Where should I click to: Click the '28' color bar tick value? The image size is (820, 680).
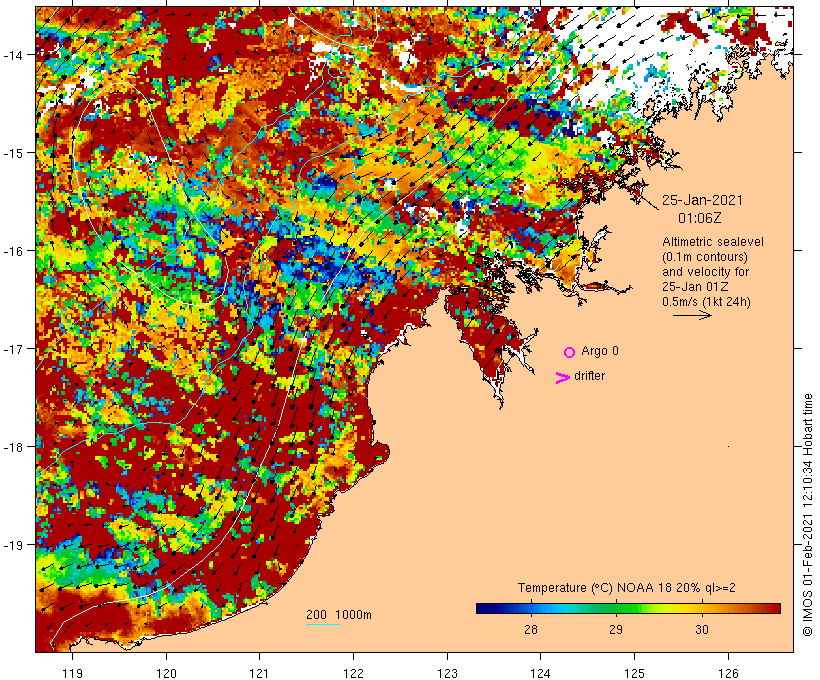[530, 629]
